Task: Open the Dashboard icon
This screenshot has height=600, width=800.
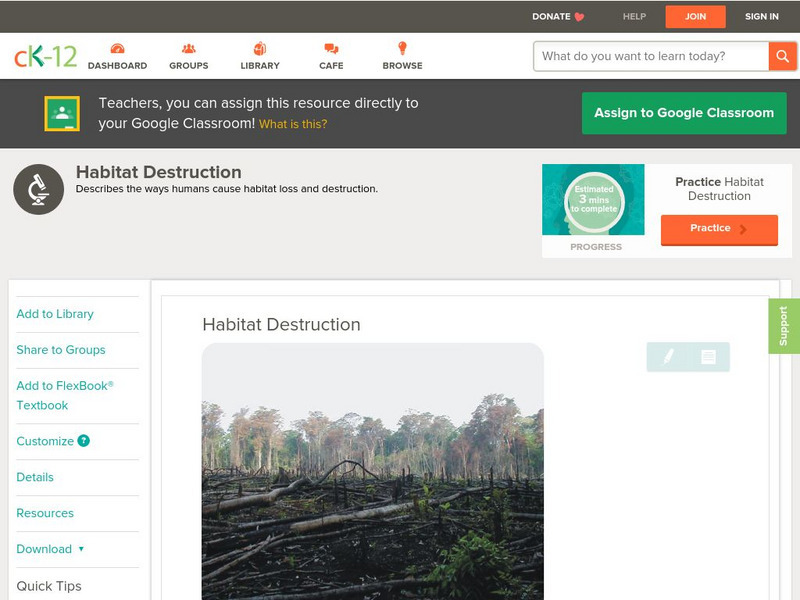Action: [x=117, y=49]
